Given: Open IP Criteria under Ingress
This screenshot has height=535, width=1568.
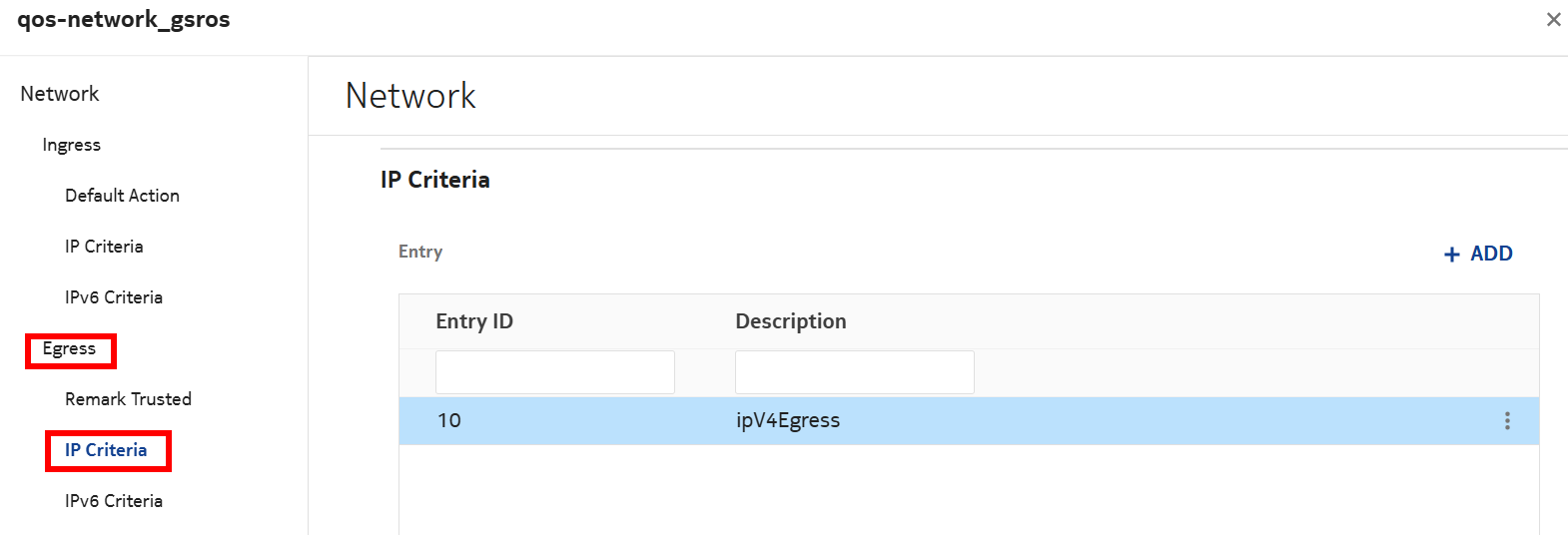Looking at the screenshot, I should [x=104, y=247].
